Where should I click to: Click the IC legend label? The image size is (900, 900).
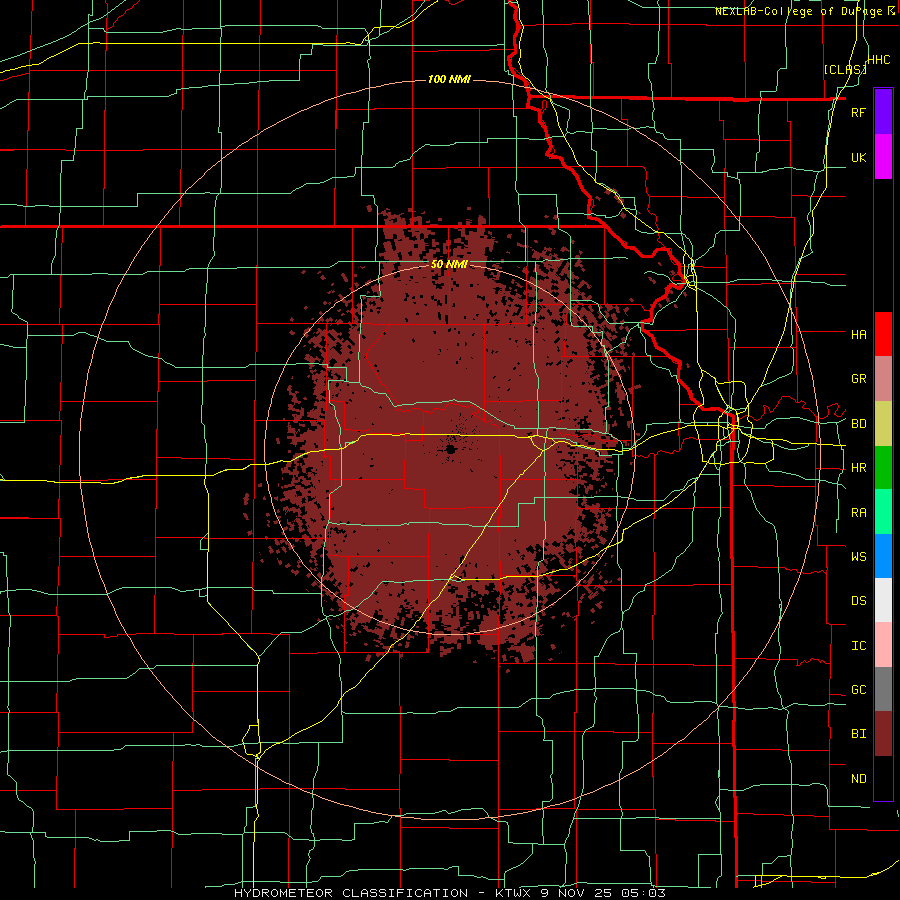[x=858, y=646]
